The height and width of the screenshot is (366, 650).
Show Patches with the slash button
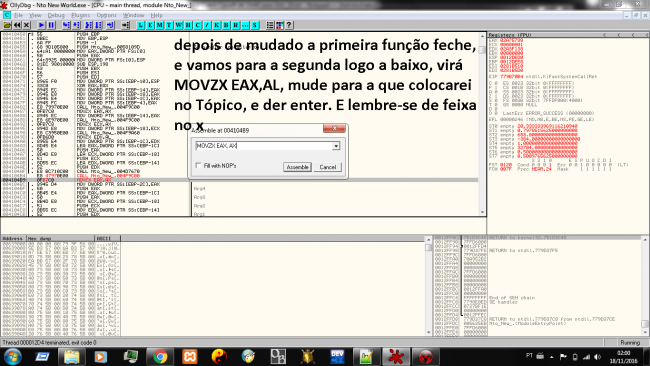(207, 25)
